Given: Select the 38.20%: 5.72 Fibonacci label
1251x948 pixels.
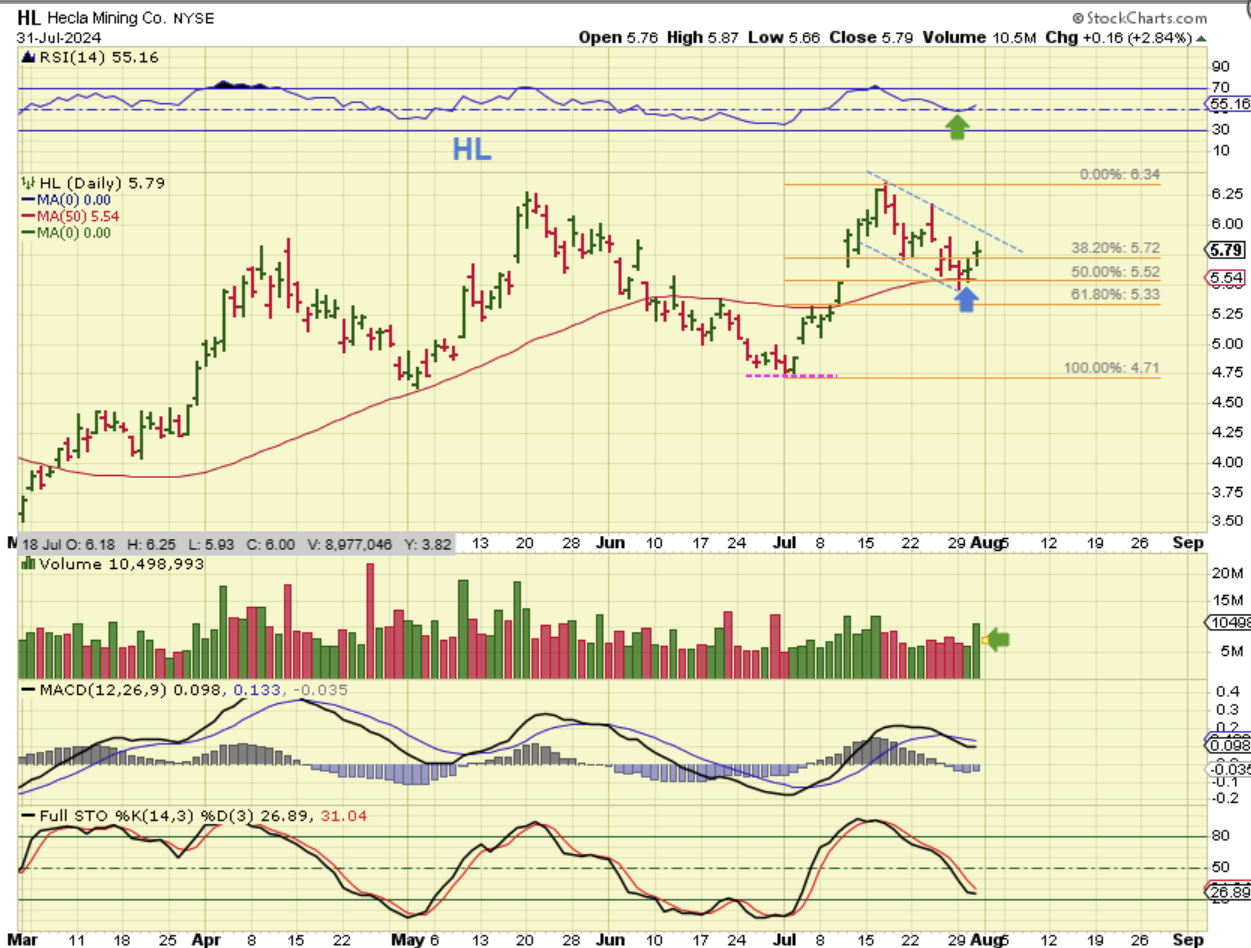Looking at the screenshot, I should click(x=1115, y=247).
